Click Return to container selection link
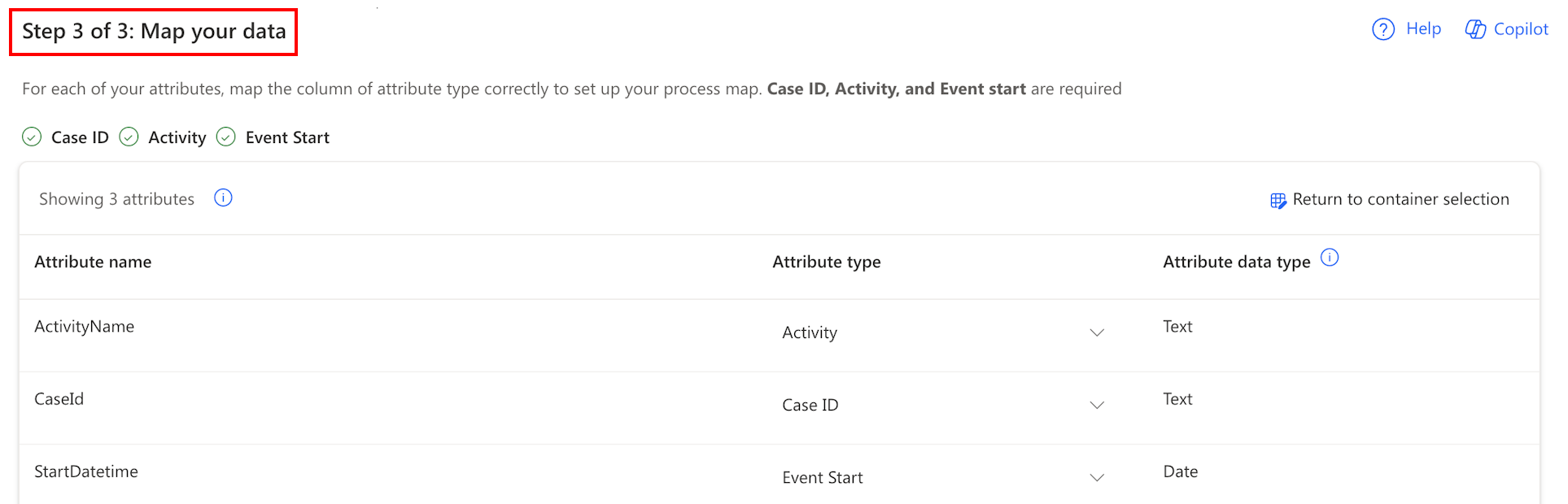The image size is (1568, 504). point(1400,199)
